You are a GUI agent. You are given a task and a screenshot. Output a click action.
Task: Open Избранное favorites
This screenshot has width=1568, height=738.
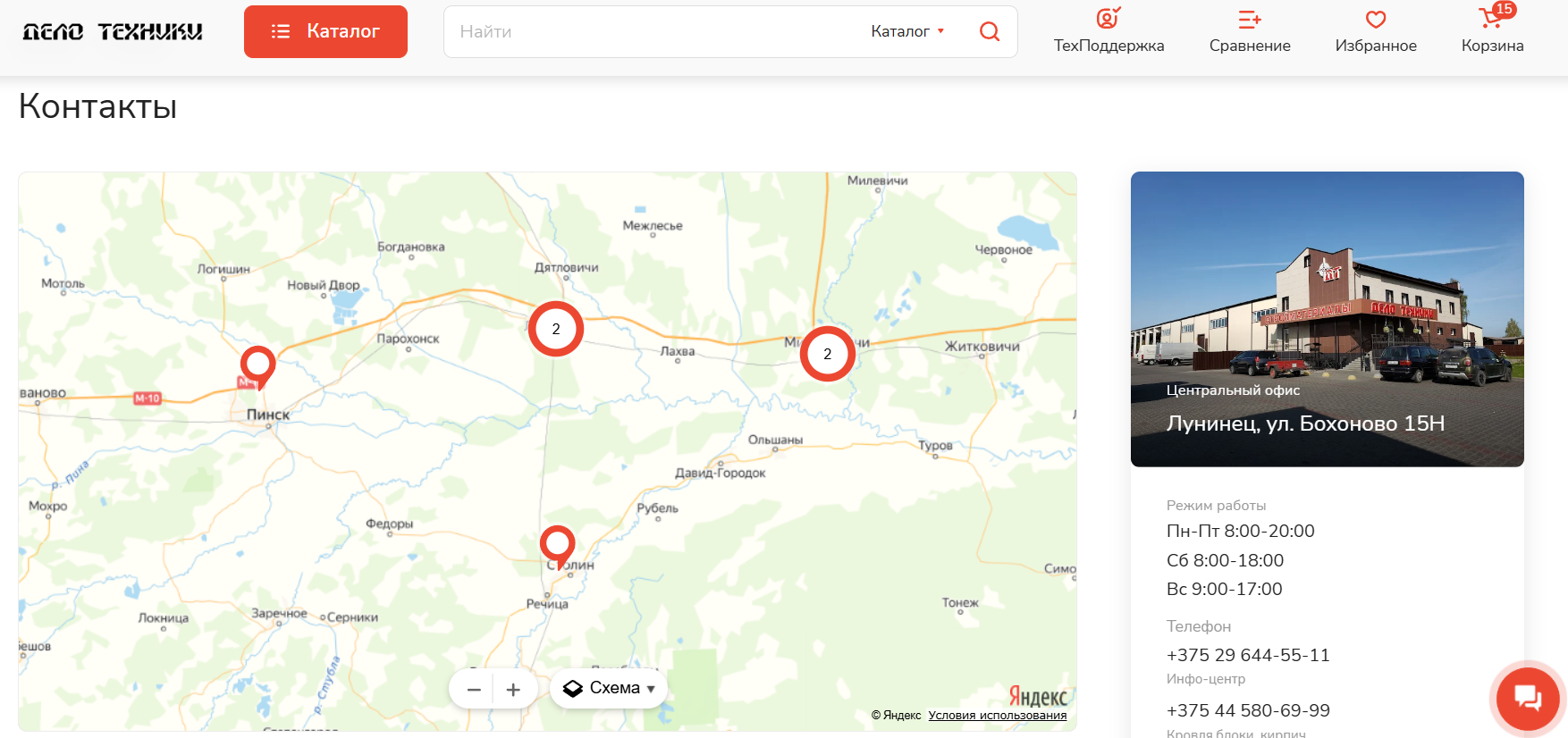point(1376,31)
